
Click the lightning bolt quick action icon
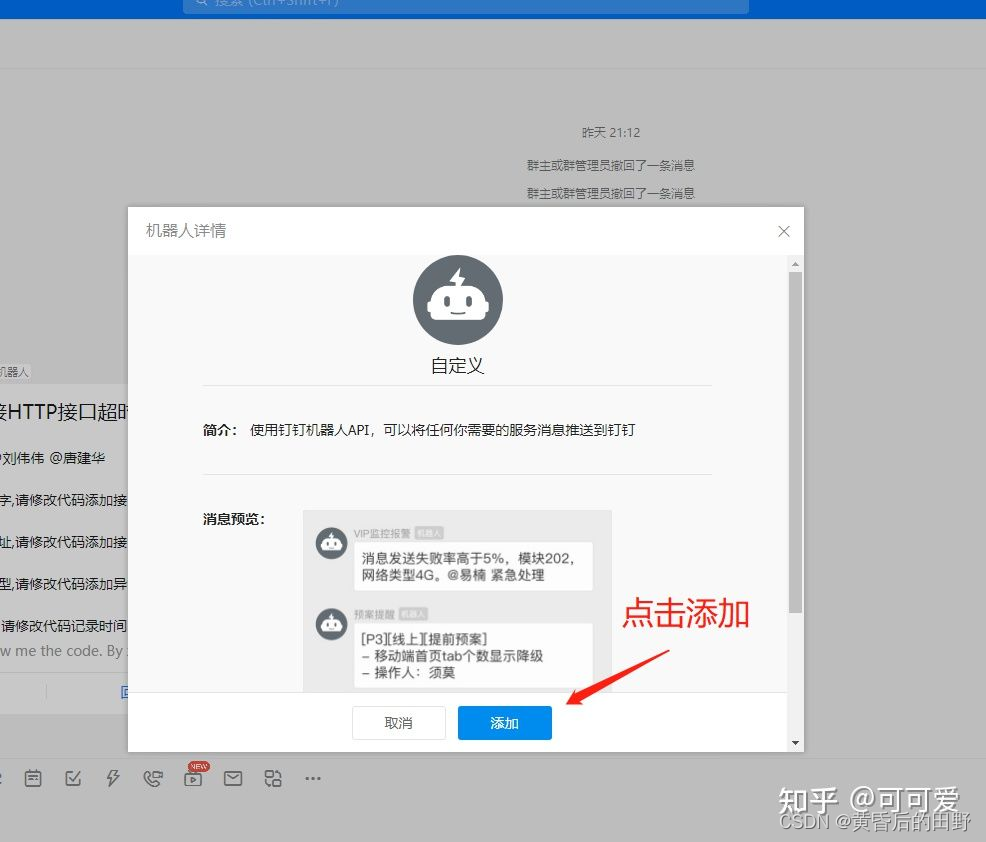[x=113, y=778]
